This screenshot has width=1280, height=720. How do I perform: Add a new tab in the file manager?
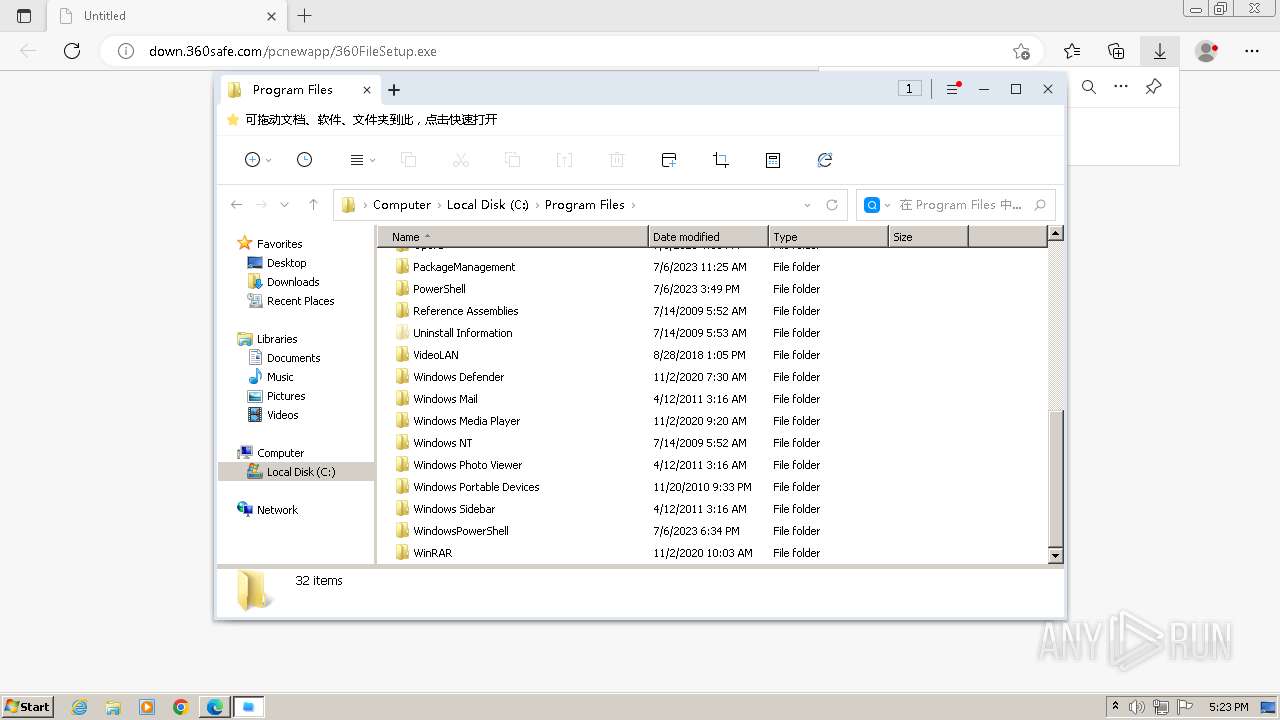394,90
